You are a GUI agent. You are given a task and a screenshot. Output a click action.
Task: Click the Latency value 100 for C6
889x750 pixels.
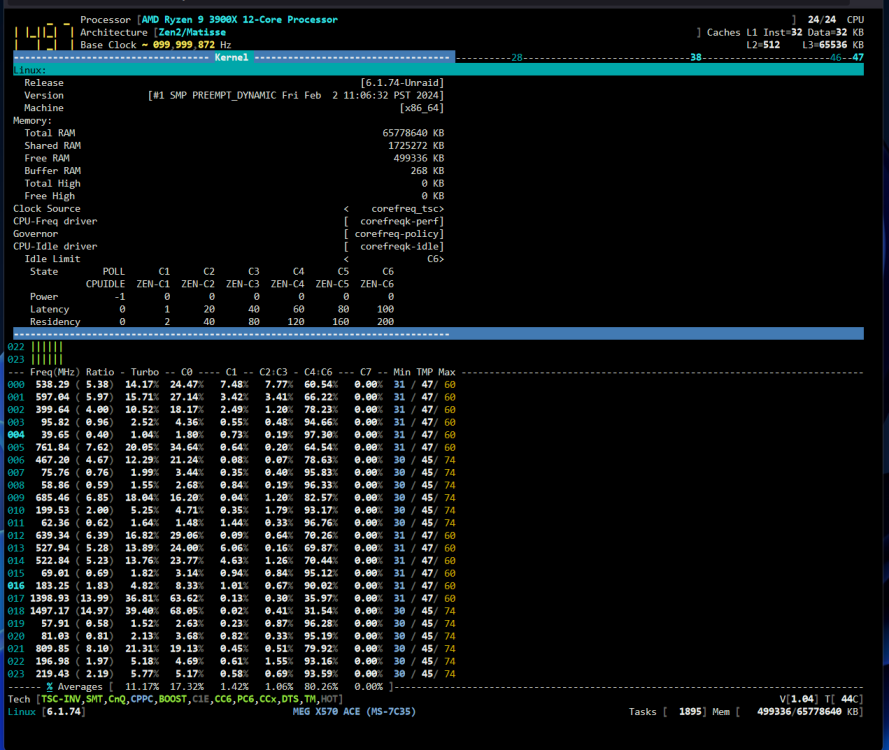click(386, 310)
